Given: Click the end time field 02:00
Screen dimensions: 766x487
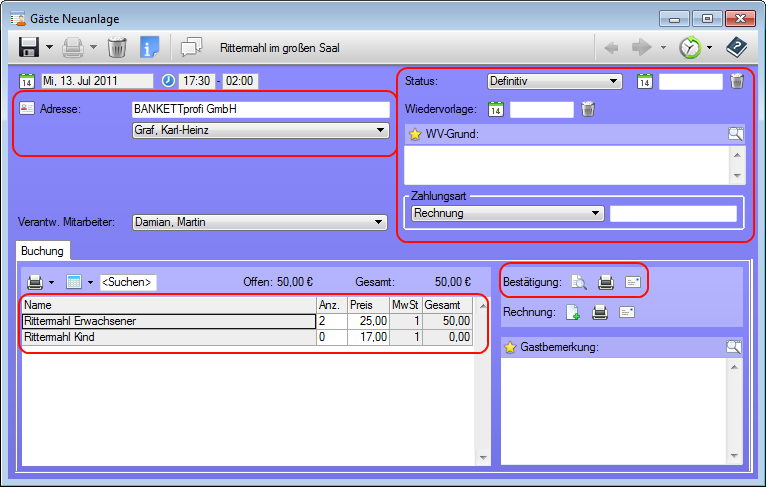Looking at the screenshot, I should 240,81.
